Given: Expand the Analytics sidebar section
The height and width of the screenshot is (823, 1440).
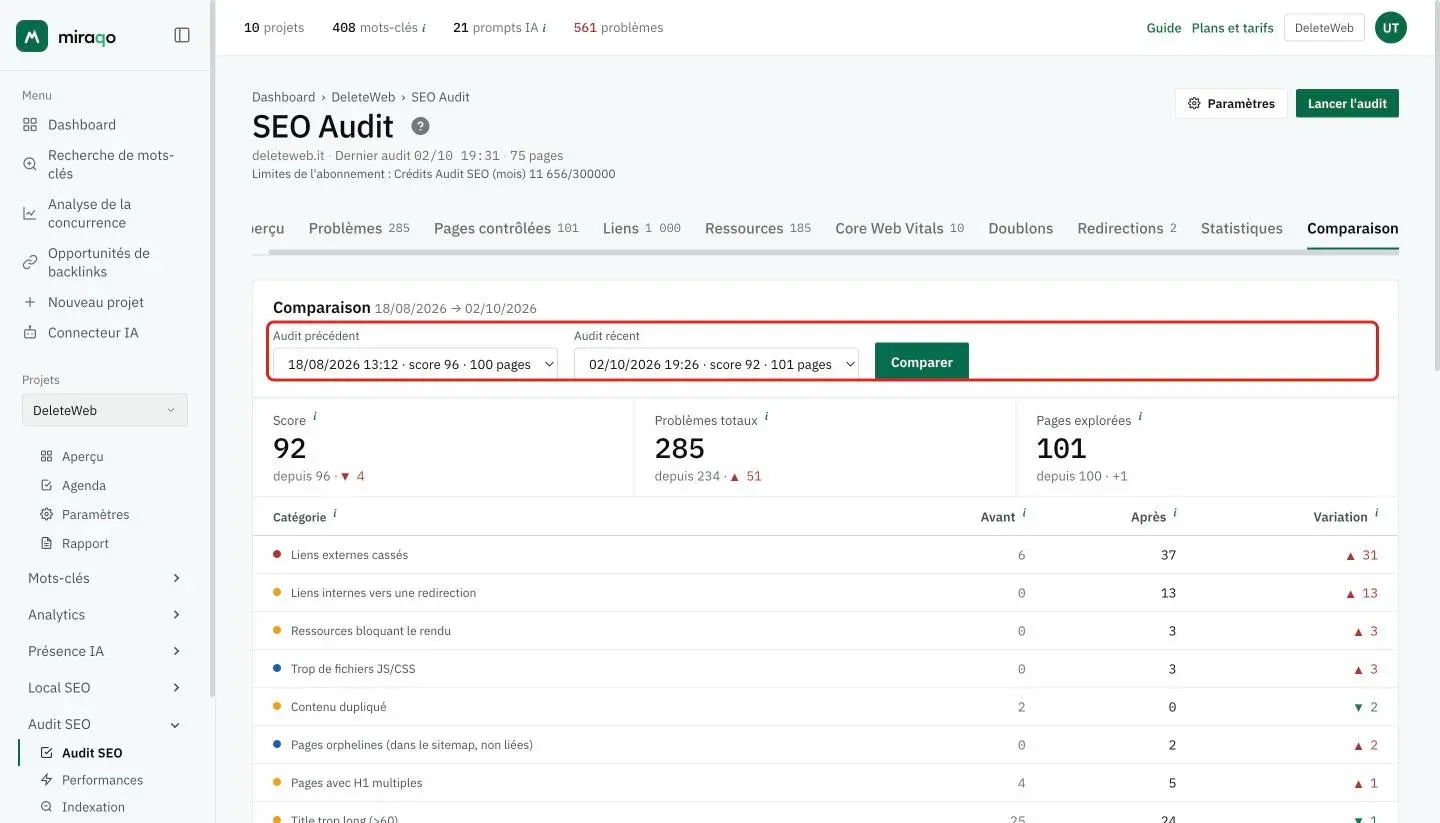Looking at the screenshot, I should point(104,615).
